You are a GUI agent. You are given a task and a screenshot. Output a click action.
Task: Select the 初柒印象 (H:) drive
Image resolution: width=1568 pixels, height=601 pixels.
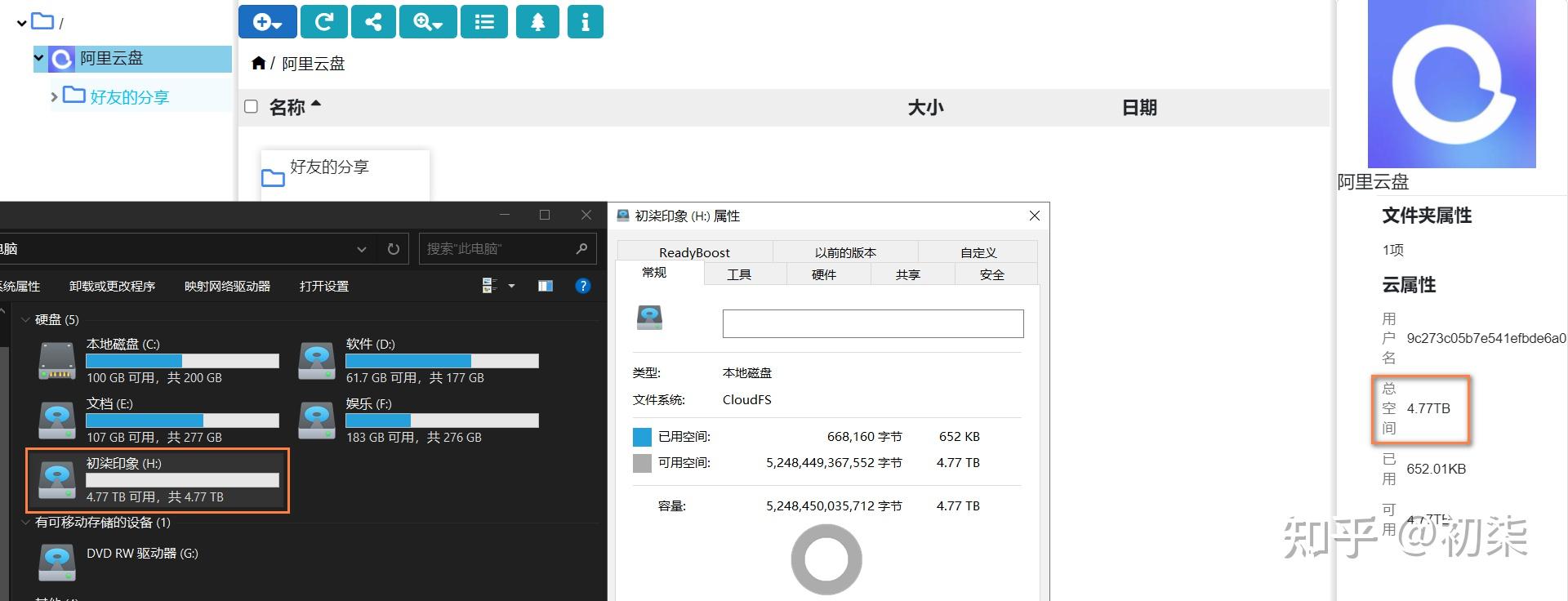[x=158, y=480]
